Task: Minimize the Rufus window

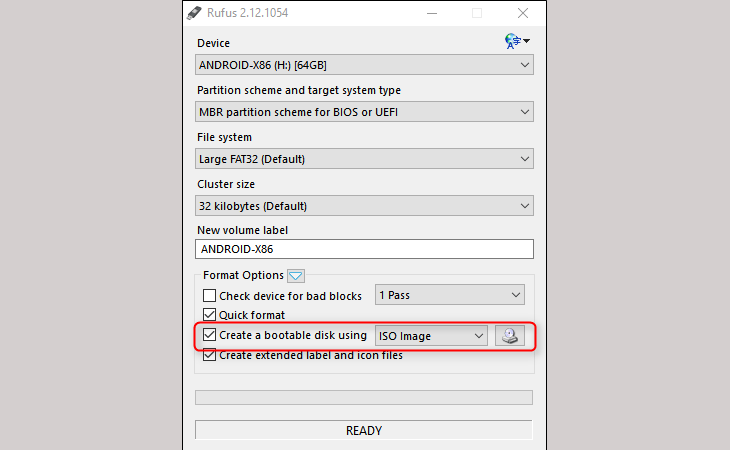Action: pyautogui.click(x=430, y=13)
